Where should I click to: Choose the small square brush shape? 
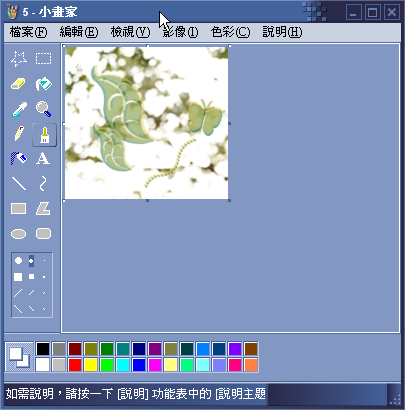tap(44, 277)
